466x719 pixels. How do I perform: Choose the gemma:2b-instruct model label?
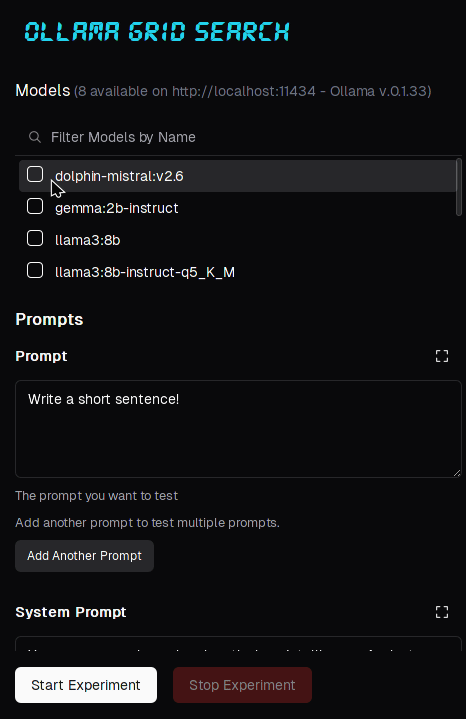(116, 208)
